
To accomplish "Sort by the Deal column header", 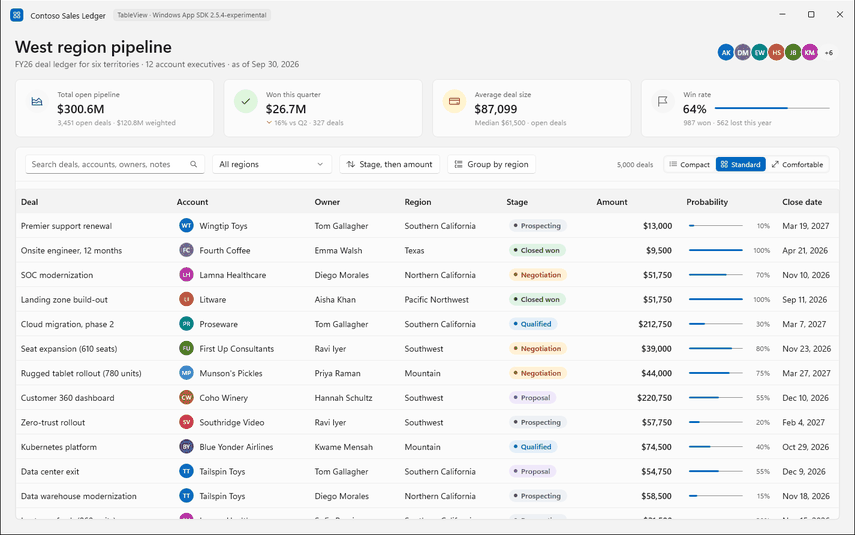I will 29,202.
